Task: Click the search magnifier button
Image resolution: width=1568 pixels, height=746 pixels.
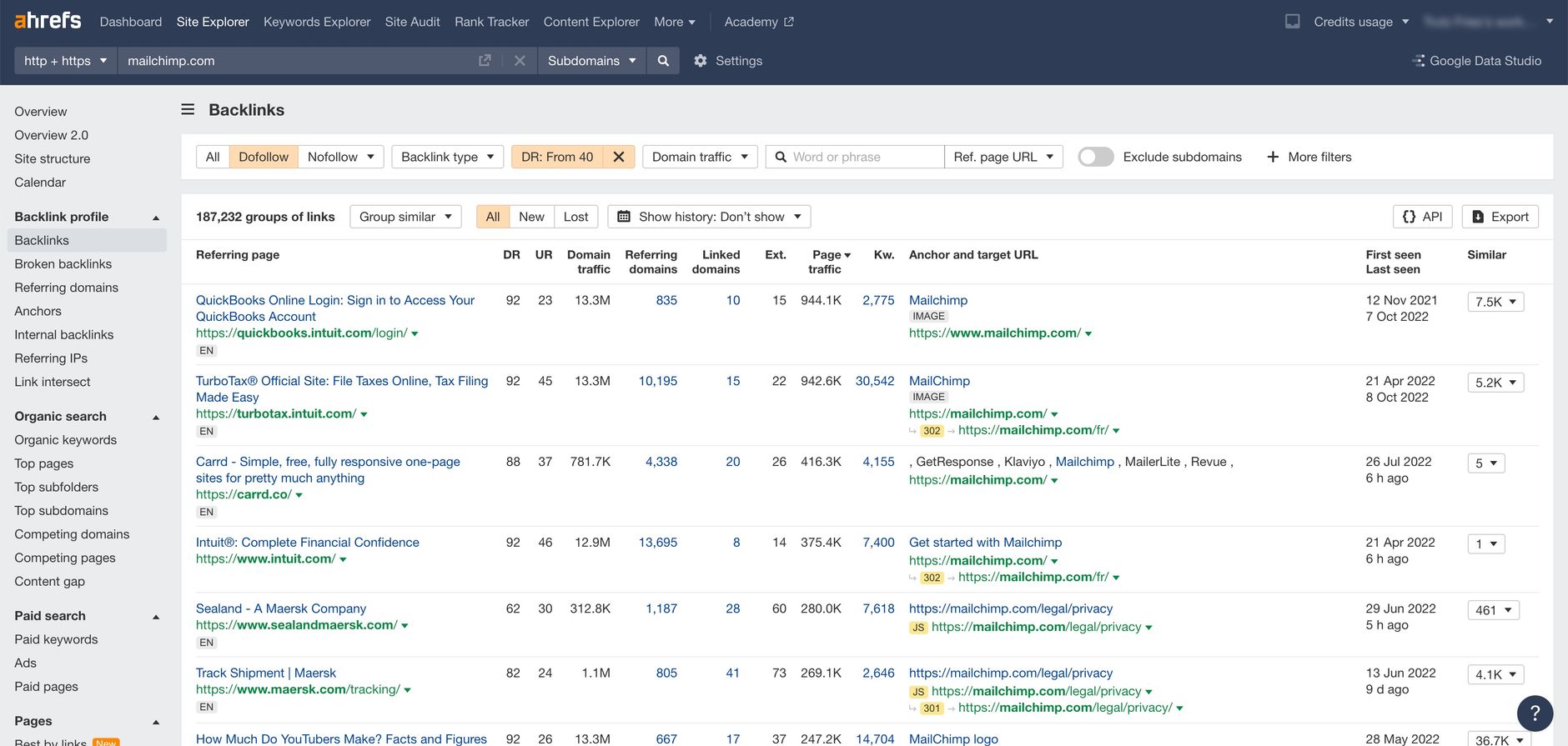Action: 663,61
